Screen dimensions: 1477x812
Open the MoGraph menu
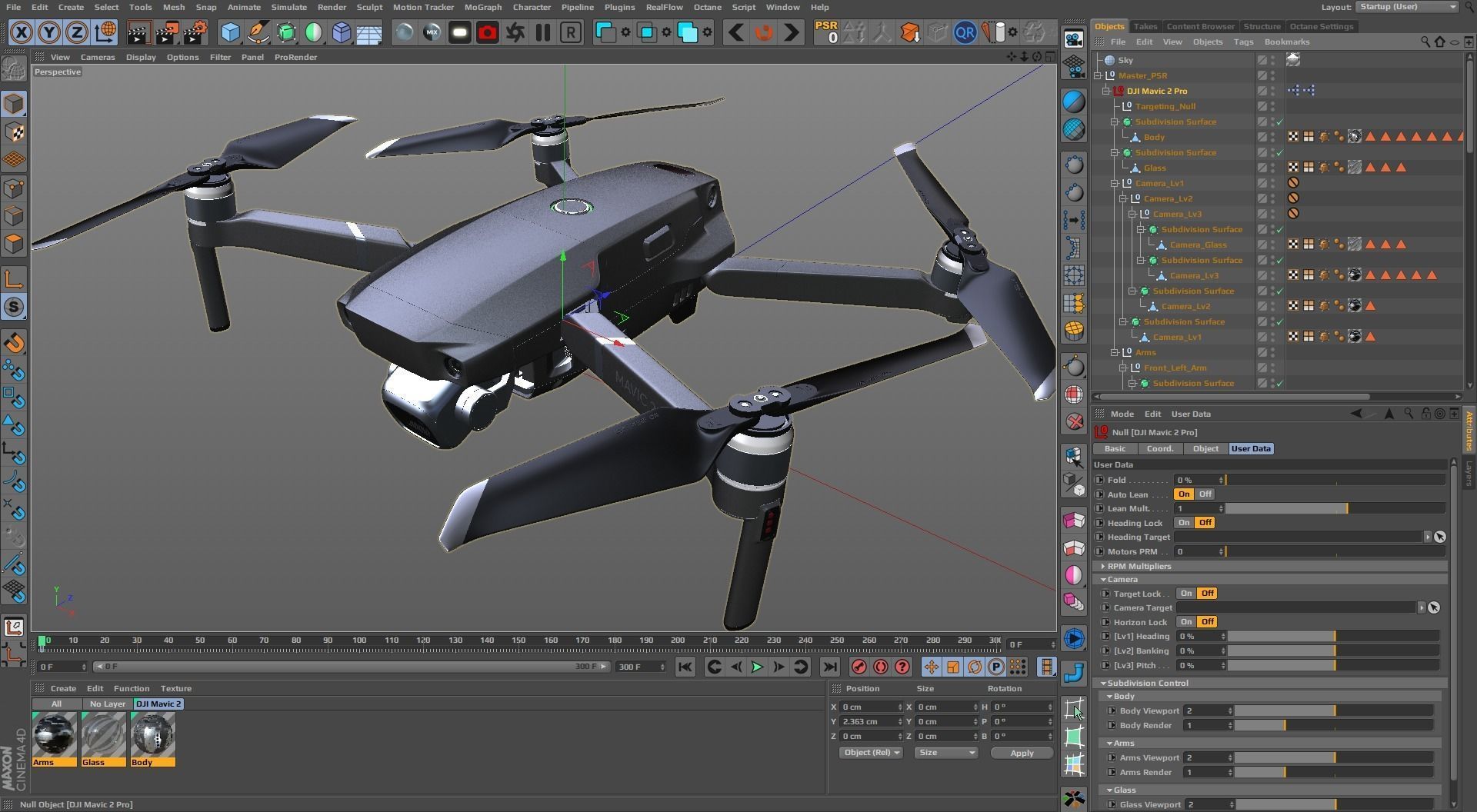[x=482, y=7]
